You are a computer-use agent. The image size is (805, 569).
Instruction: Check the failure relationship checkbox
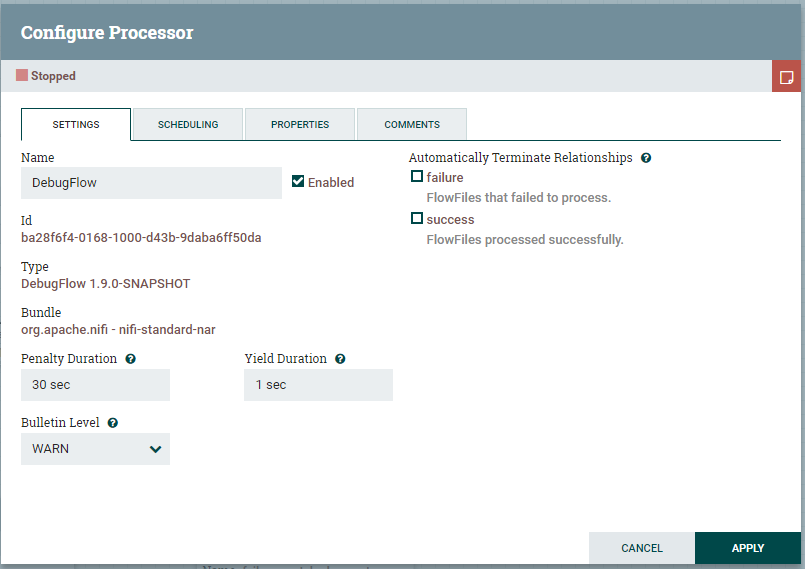pyautogui.click(x=417, y=177)
